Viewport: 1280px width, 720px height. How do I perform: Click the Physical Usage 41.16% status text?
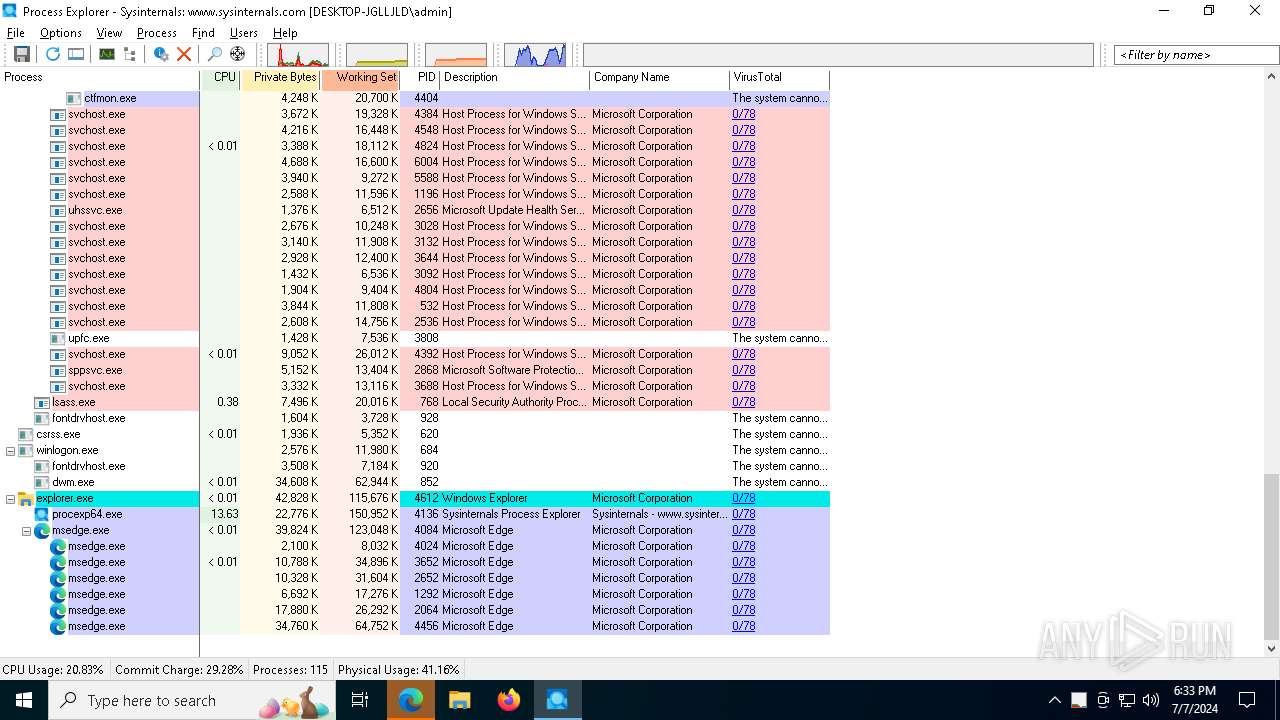coord(399,670)
